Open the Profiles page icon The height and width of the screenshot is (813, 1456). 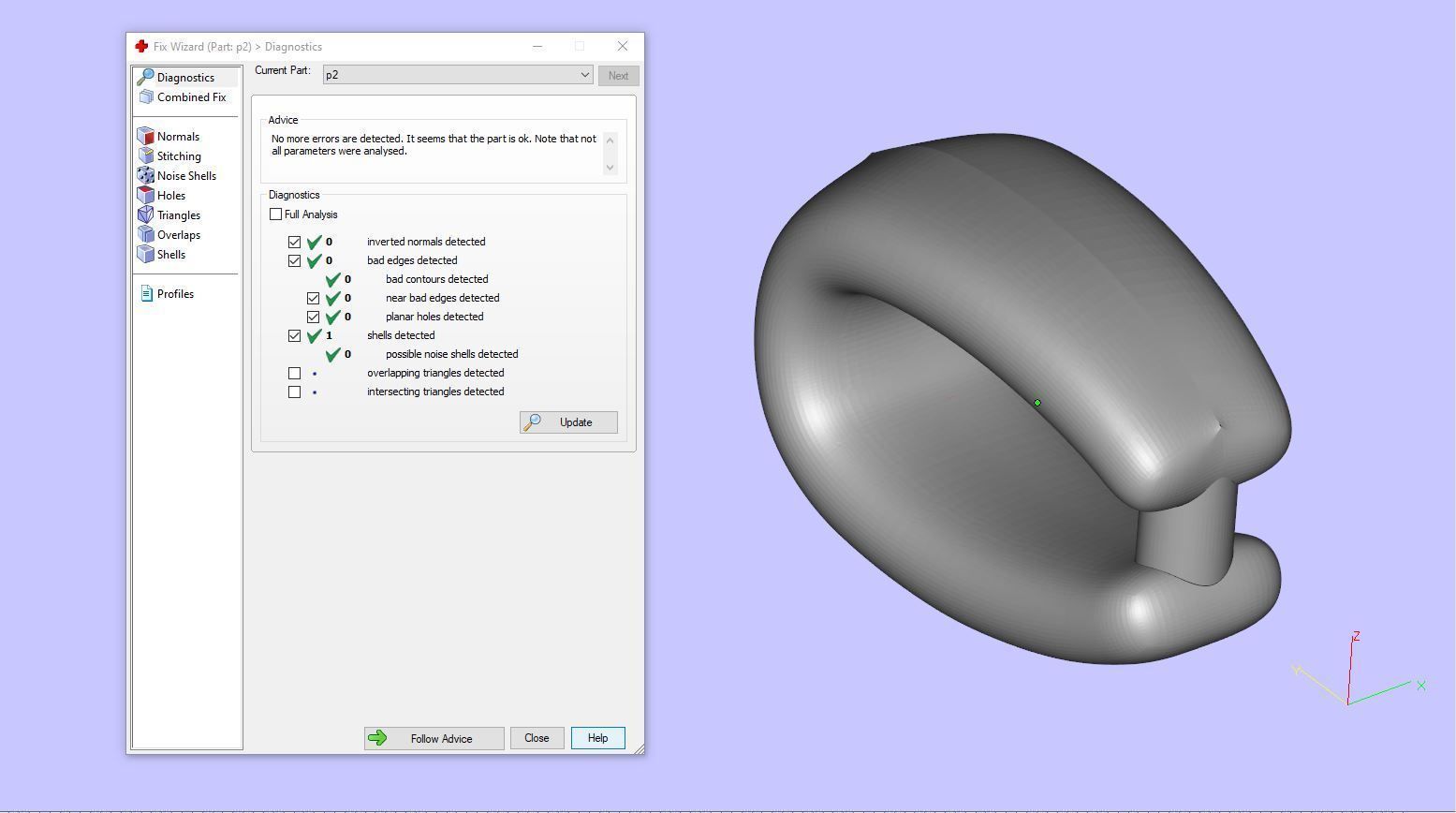click(146, 294)
